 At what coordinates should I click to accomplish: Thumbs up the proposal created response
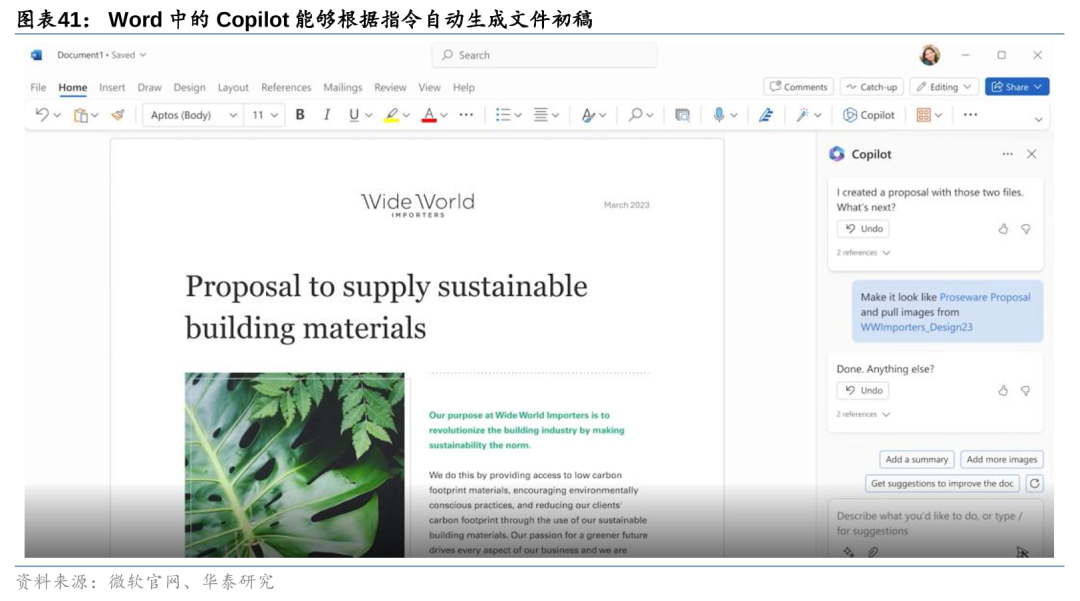pyautogui.click(x=1003, y=229)
